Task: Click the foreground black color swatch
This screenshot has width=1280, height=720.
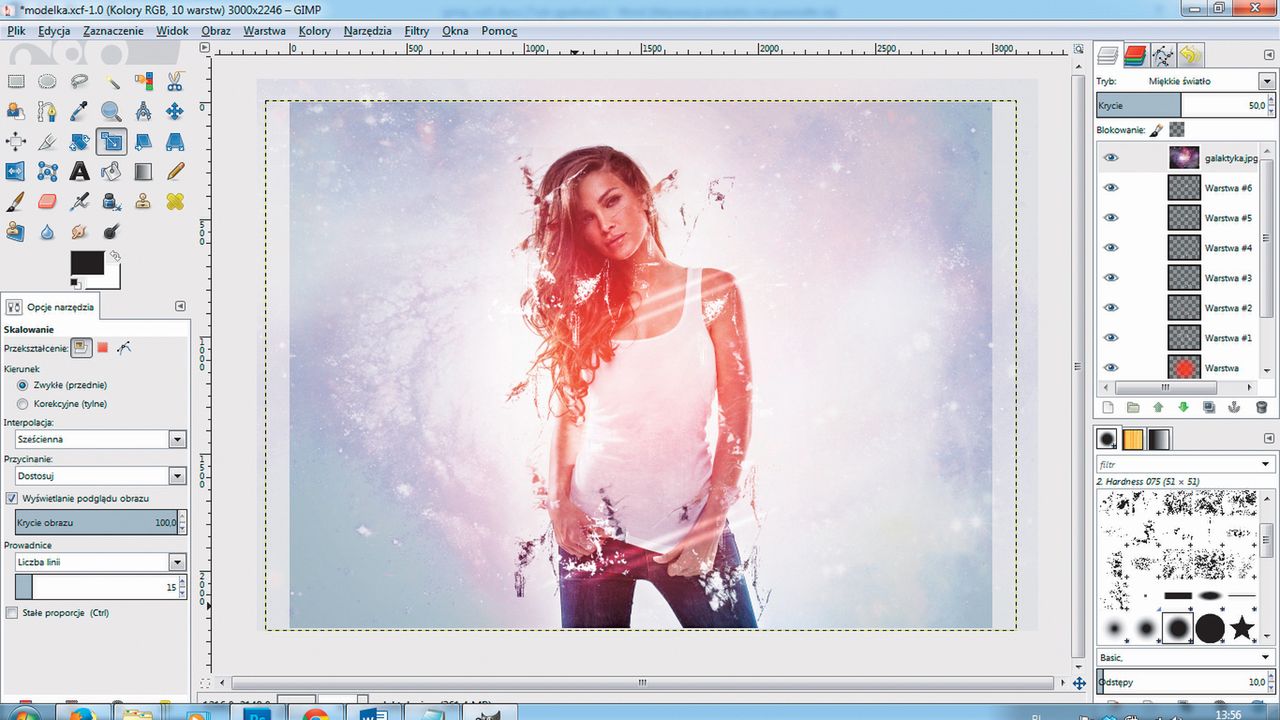Action: coord(87,263)
